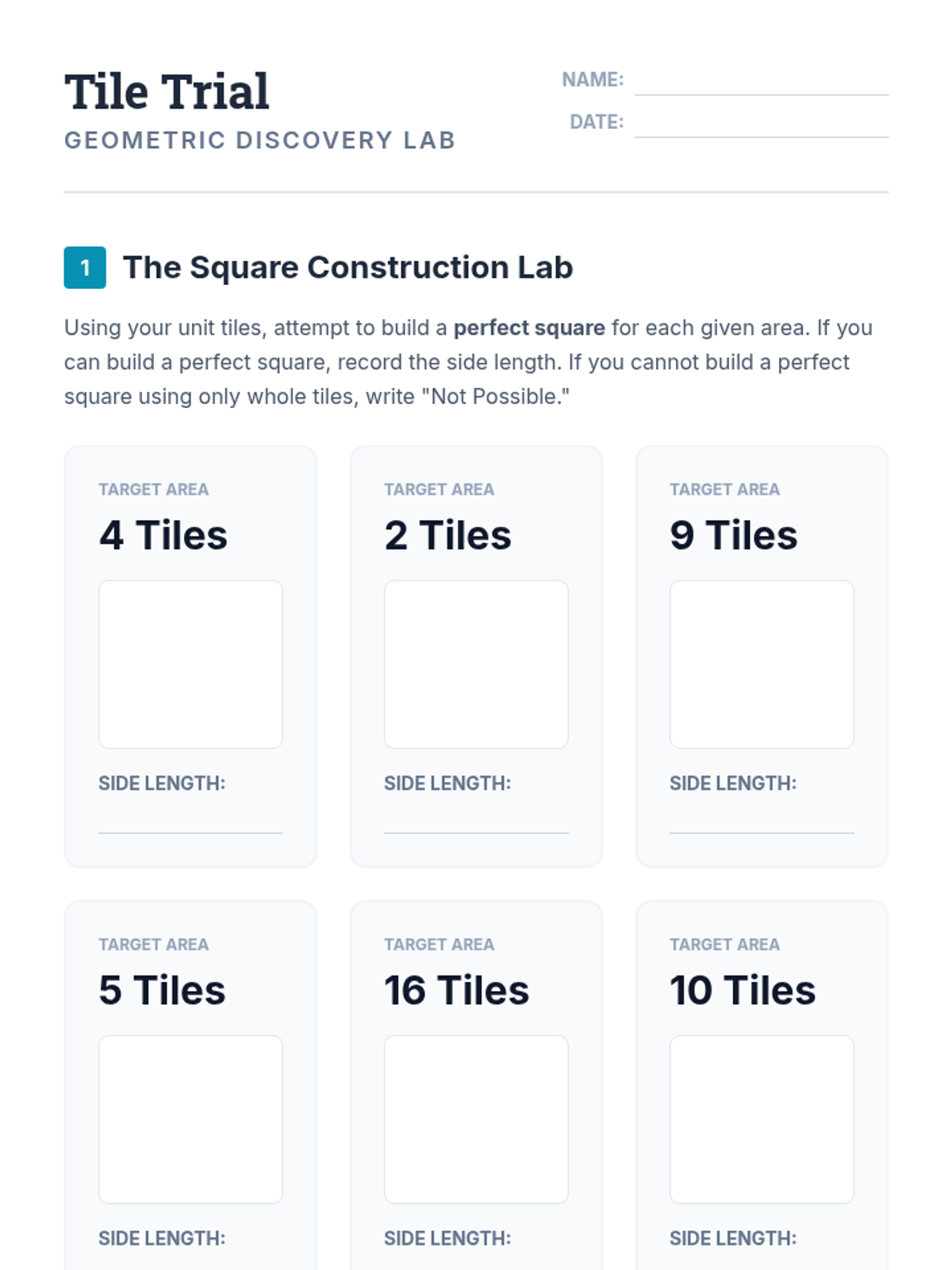This screenshot has height=1270, width=952.
Task: Click the drawing box for 2 Tiles
Action: [476, 664]
